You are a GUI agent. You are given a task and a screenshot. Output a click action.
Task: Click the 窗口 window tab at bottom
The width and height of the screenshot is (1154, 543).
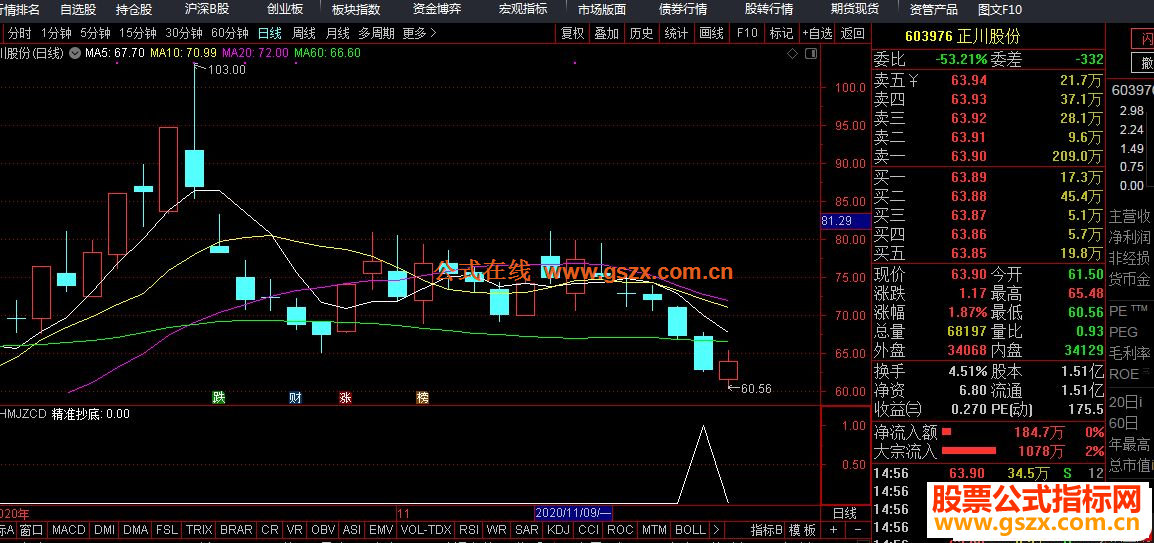[32, 530]
